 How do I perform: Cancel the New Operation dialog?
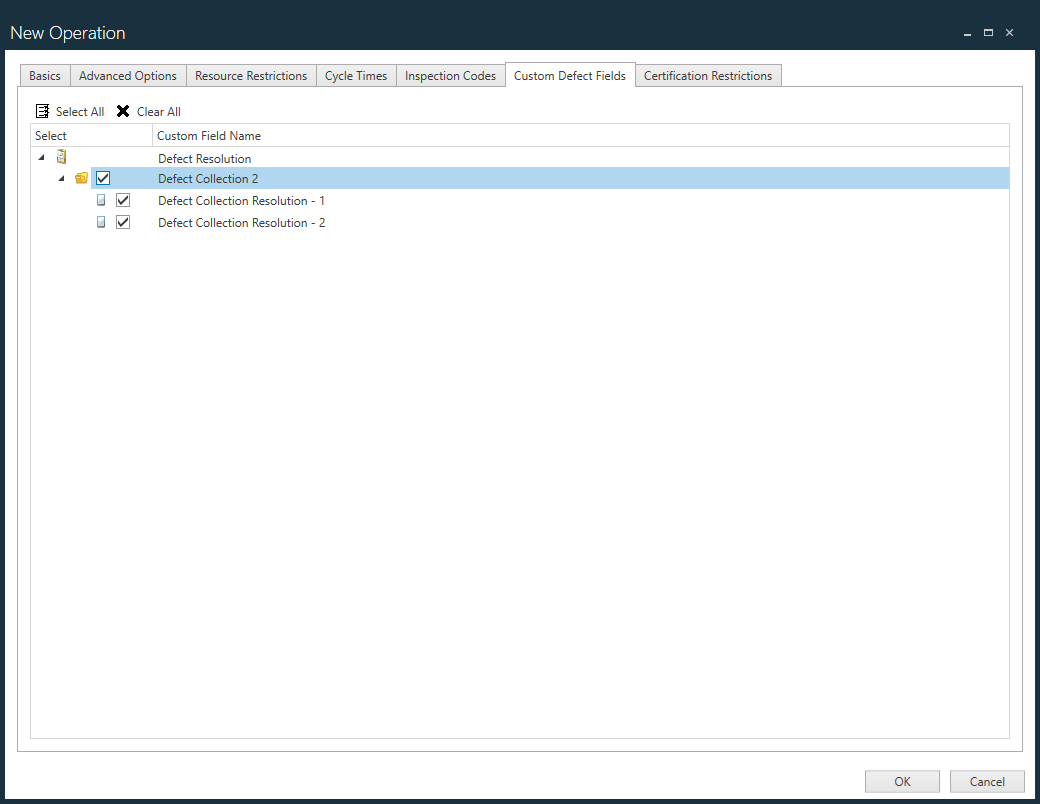(986, 781)
